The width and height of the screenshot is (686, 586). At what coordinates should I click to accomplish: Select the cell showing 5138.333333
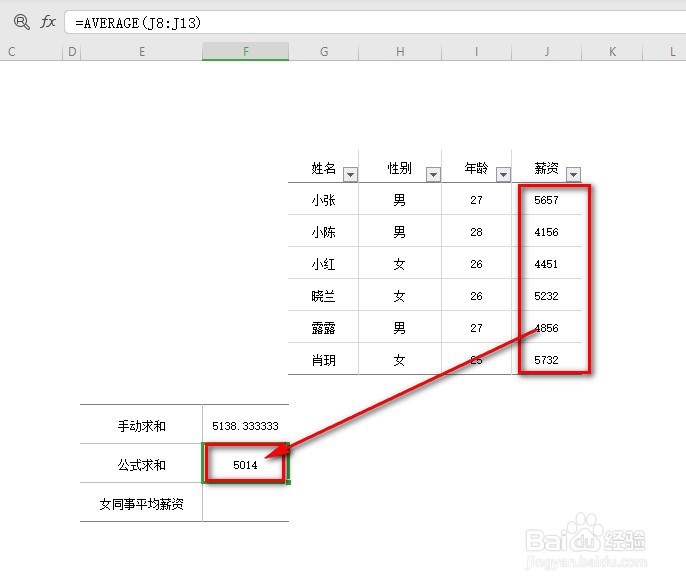pos(245,425)
